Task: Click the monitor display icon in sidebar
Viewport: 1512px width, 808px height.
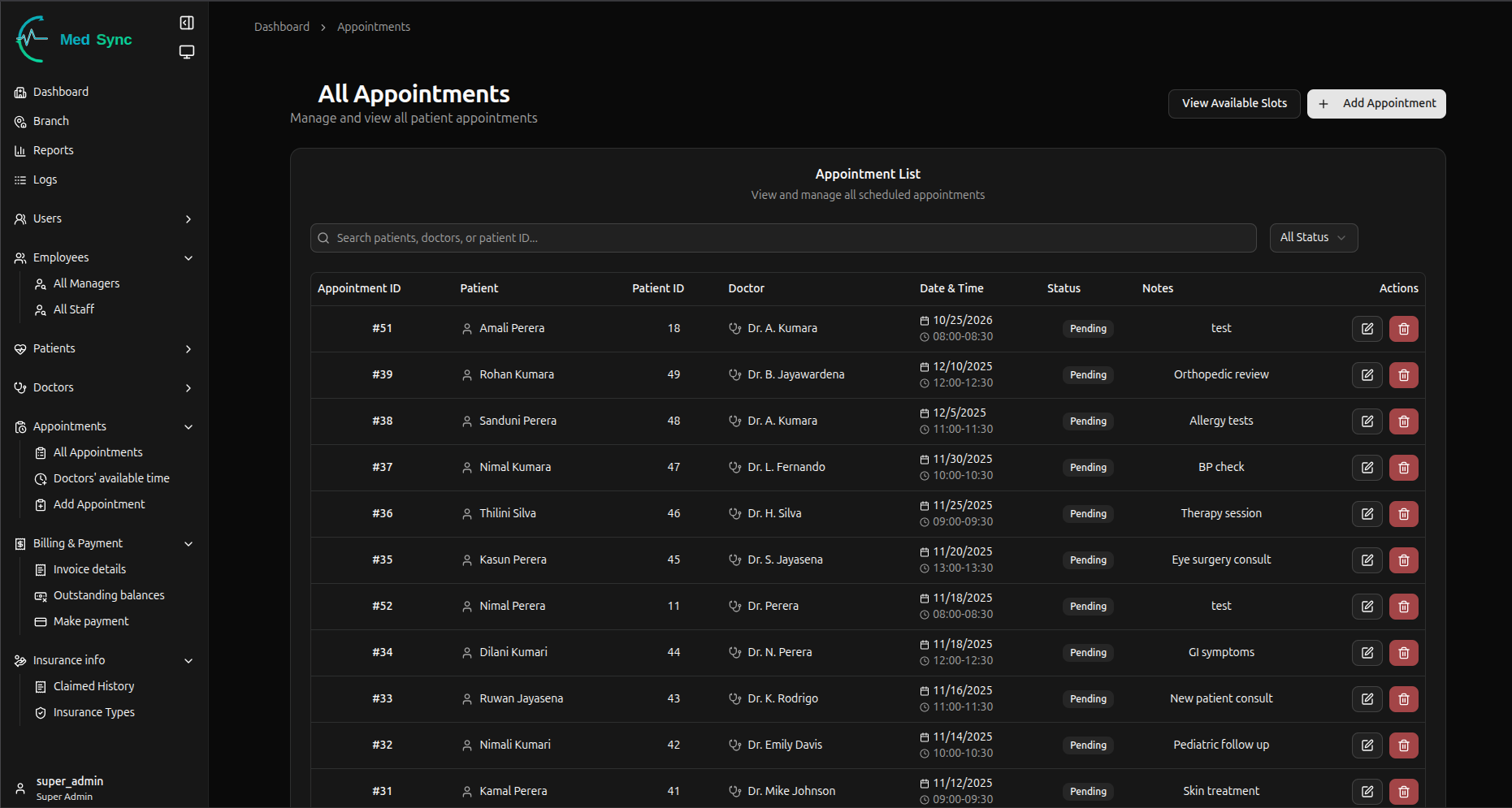Action: pos(187,52)
